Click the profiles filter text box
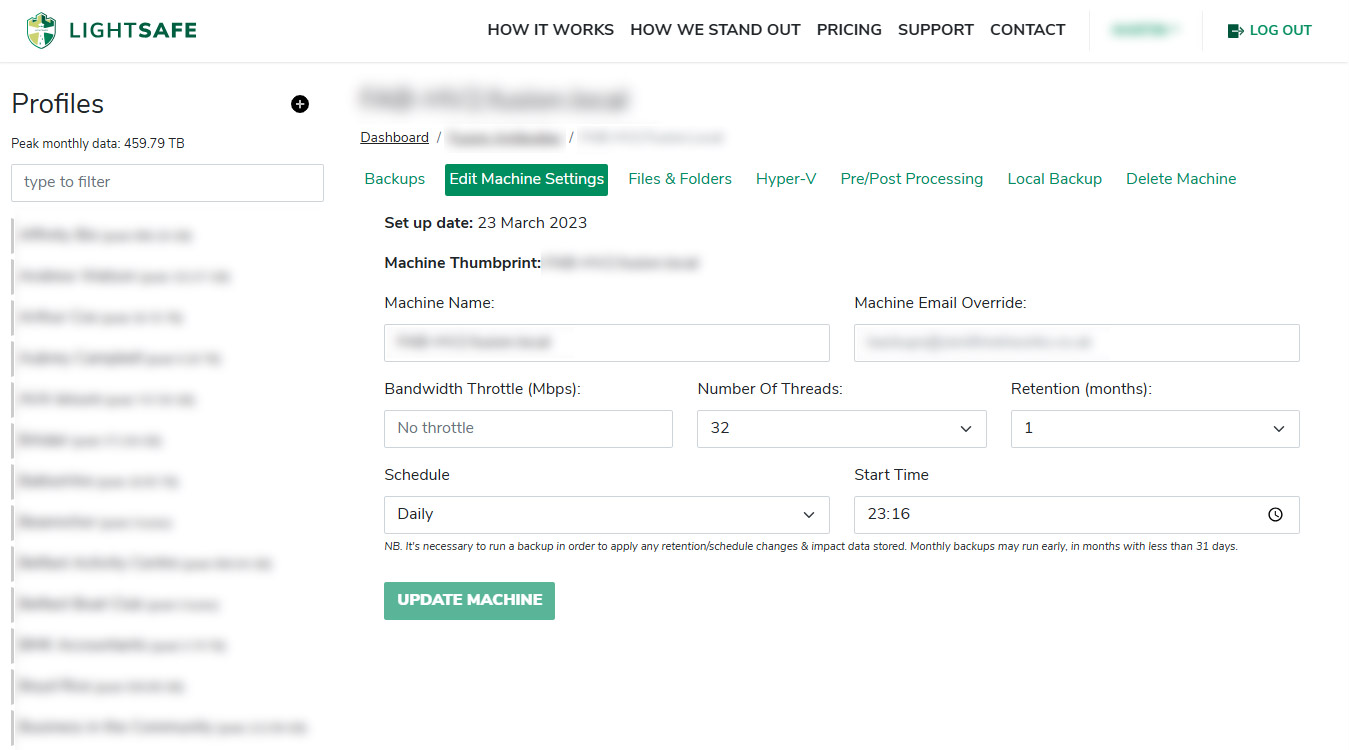 (x=167, y=183)
